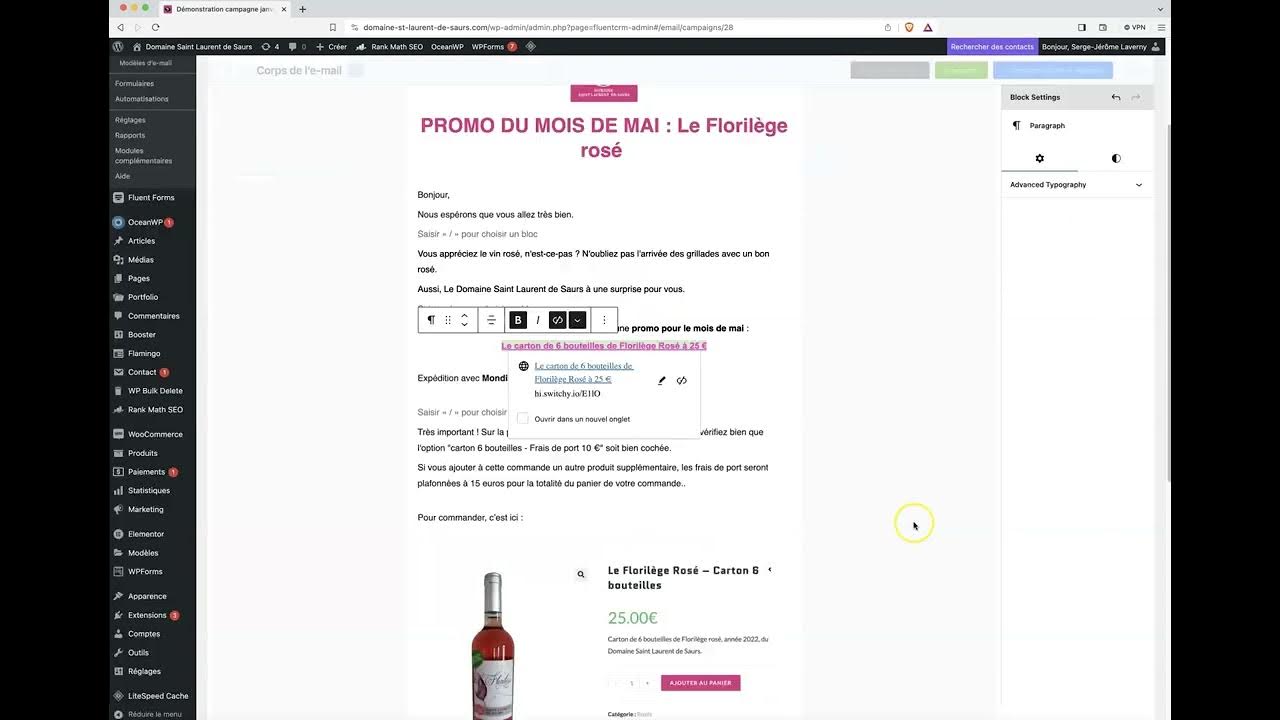Expand Advanced Typography panel

click(1076, 185)
